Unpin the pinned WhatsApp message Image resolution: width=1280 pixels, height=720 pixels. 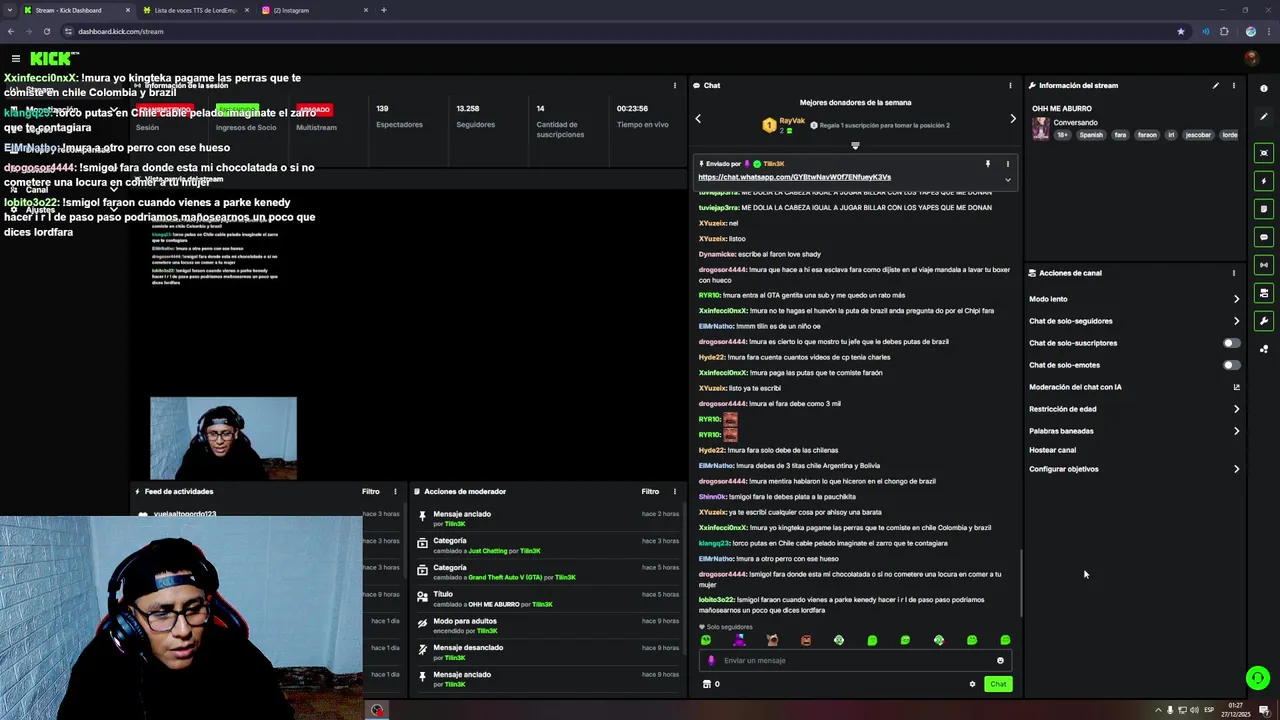point(987,164)
